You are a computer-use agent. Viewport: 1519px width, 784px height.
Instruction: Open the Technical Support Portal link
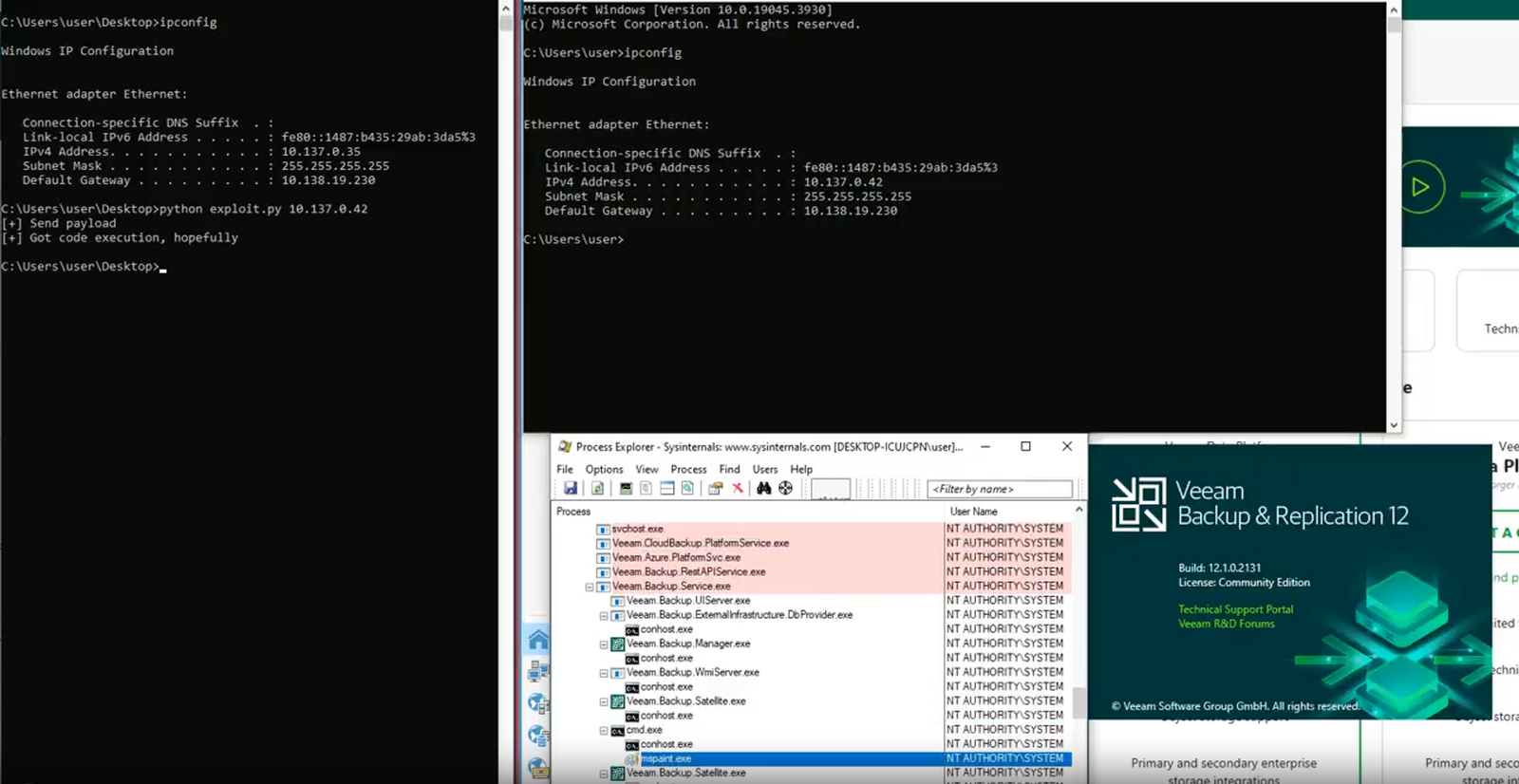click(1235, 609)
